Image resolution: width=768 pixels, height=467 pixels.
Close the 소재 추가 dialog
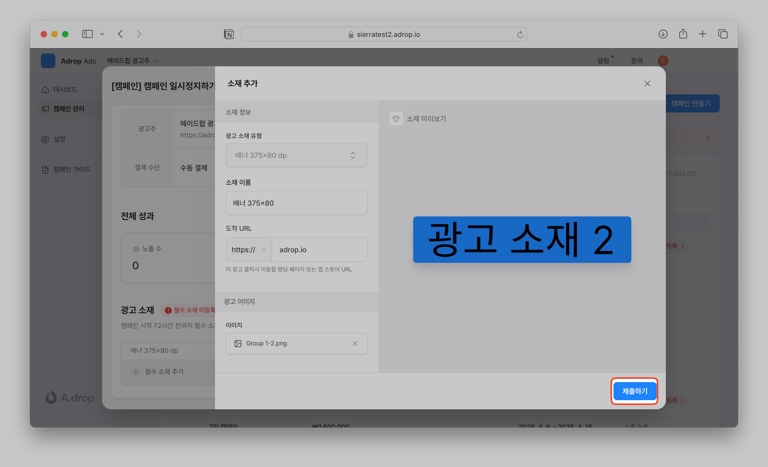(647, 84)
